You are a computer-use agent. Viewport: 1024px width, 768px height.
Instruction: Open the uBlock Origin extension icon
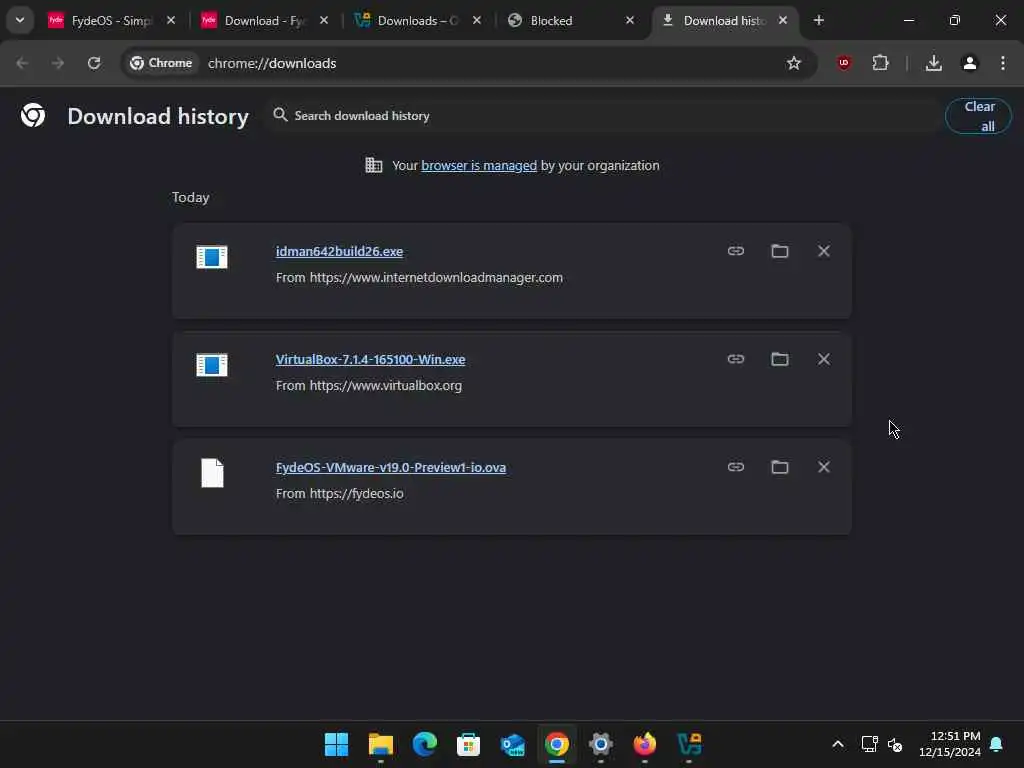(x=844, y=63)
